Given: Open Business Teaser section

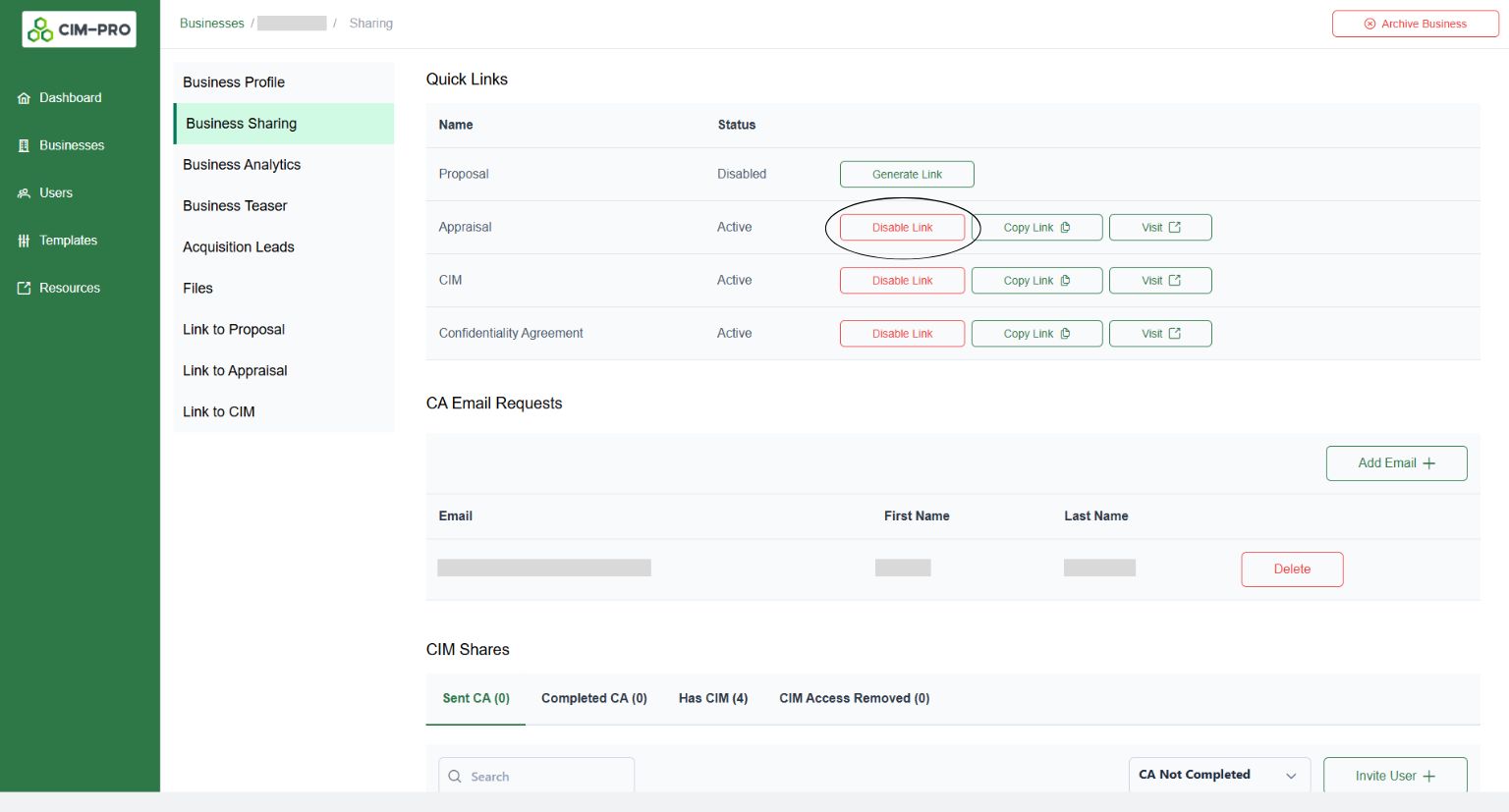Looking at the screenshot, I should (284, 206).
